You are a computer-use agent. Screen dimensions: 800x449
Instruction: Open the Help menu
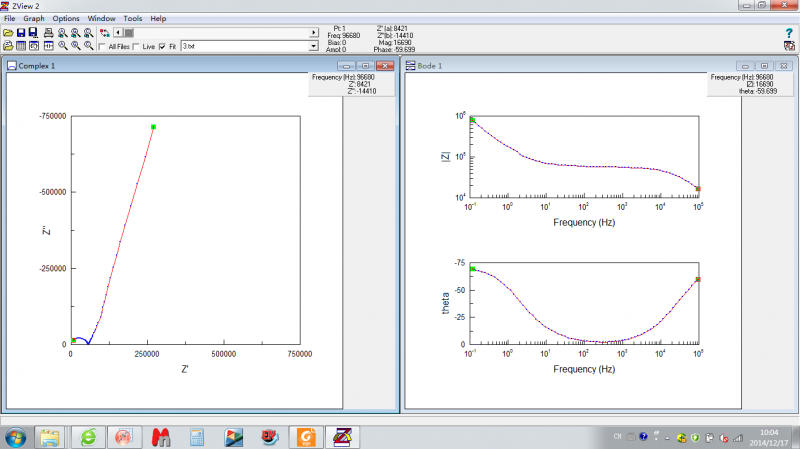pyautogui.click(x=158, y=18)
